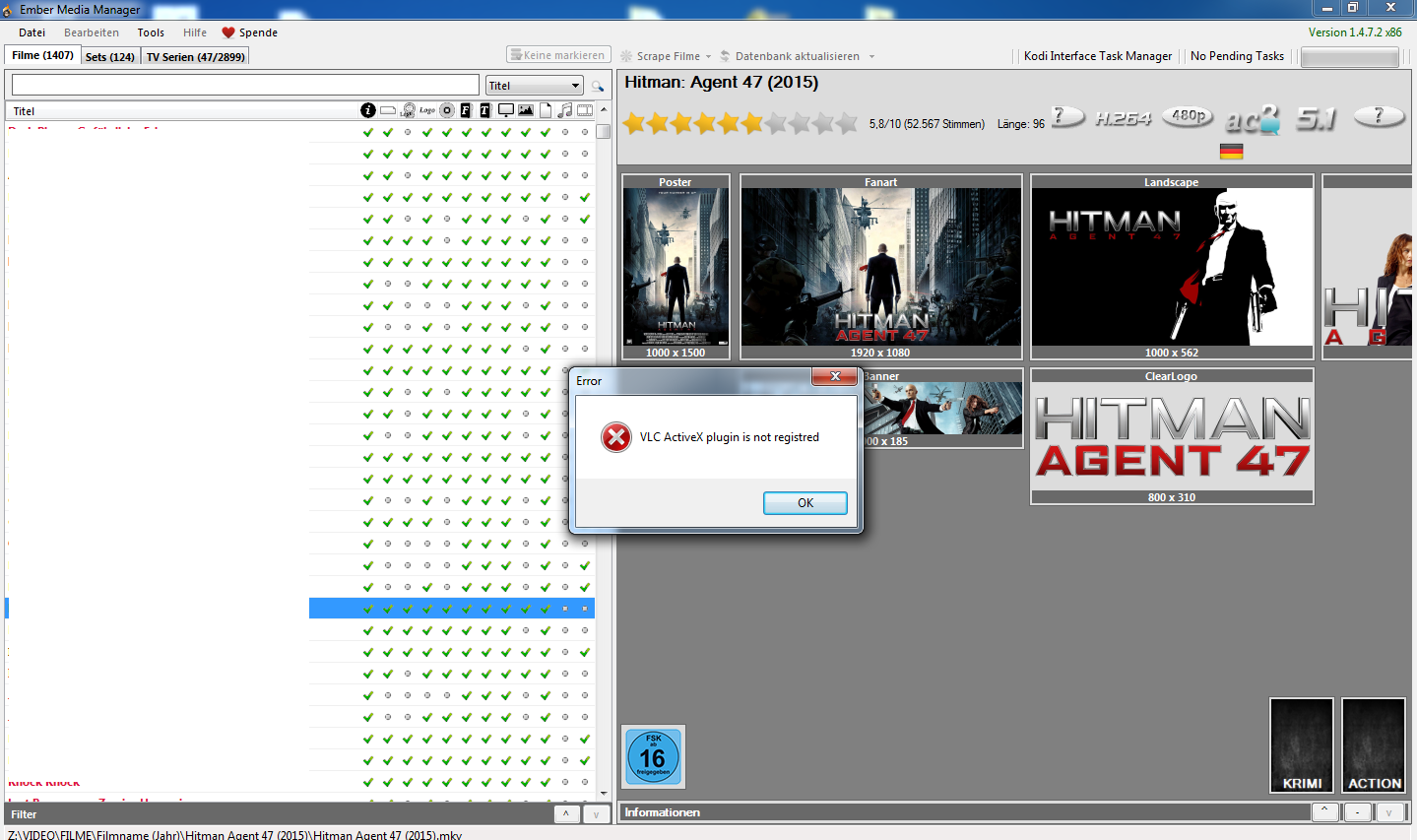Viewport: 1417px width, 840px height.
Task: Expand the Datenbank aktualisieren dropdown arrow
Action: coord(871,56)
